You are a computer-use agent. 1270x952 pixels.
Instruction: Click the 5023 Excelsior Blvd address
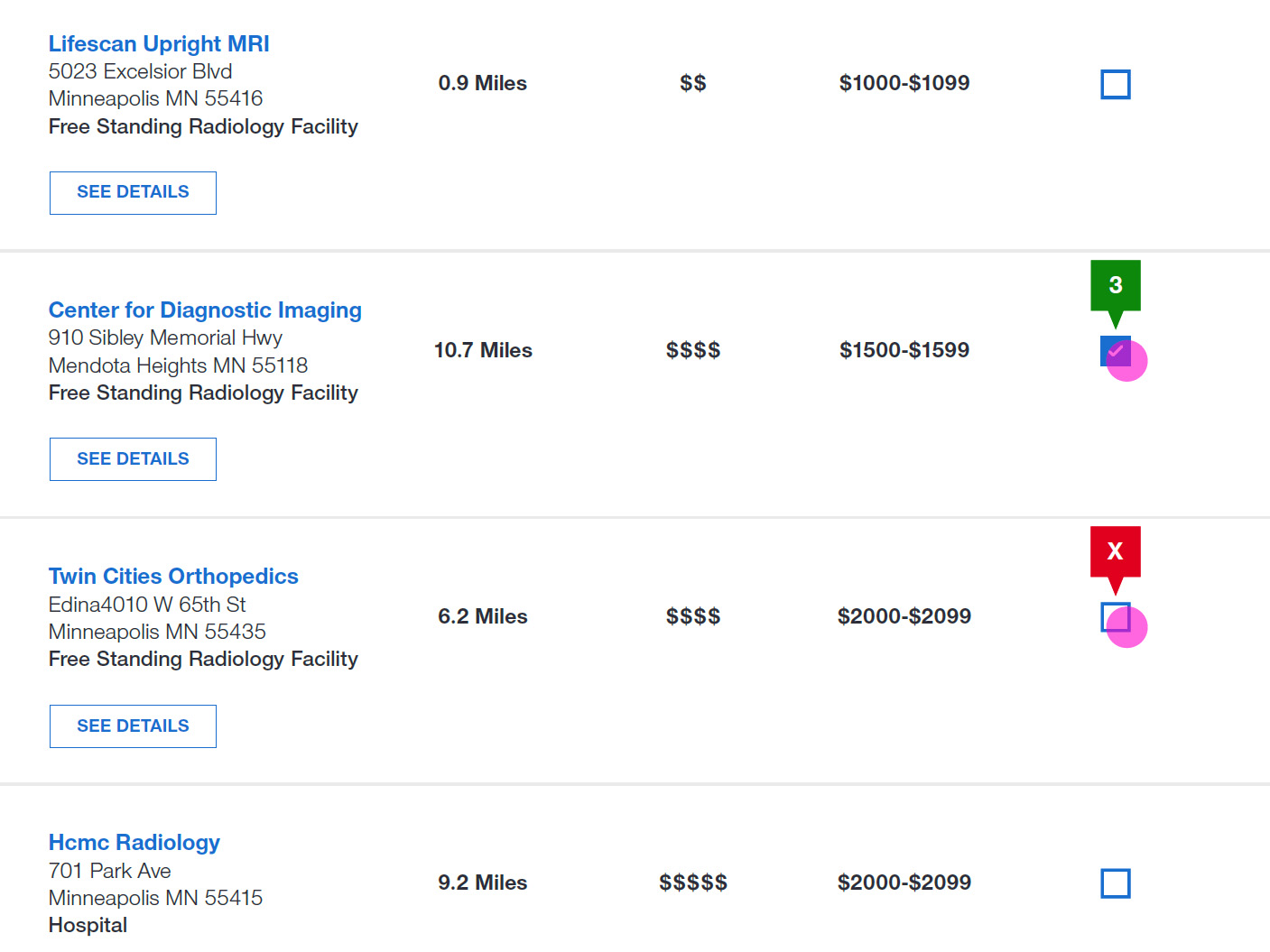140,71
